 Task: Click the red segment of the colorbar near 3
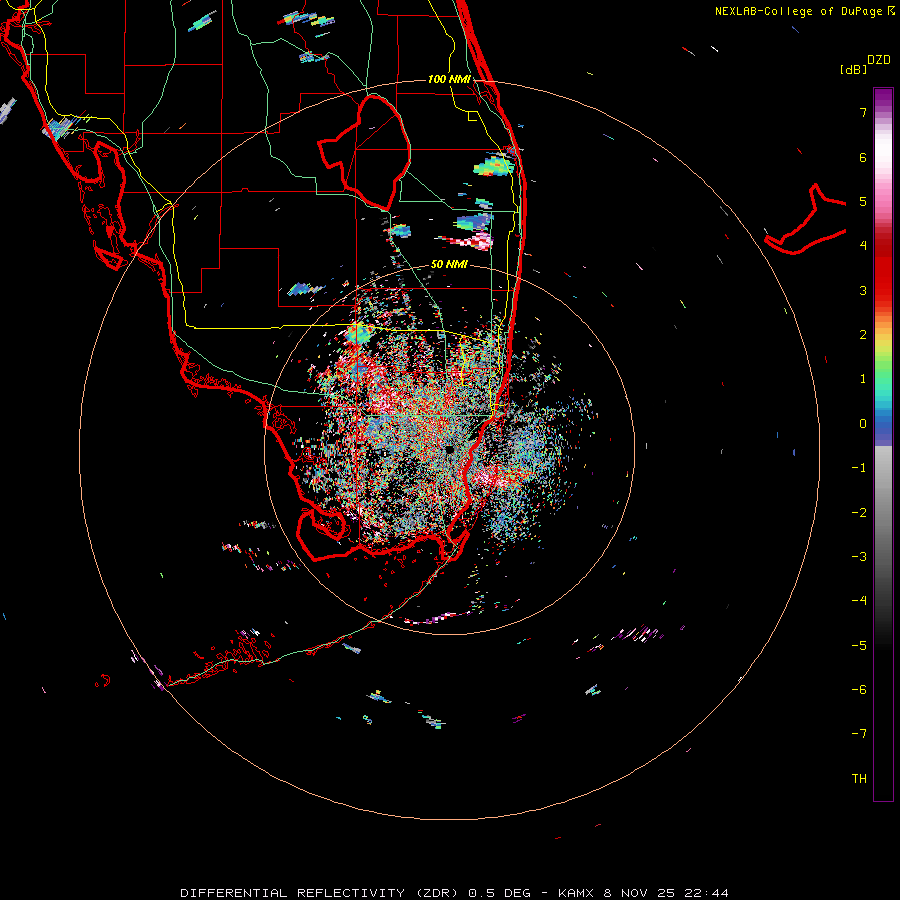(x=883, y=287)
